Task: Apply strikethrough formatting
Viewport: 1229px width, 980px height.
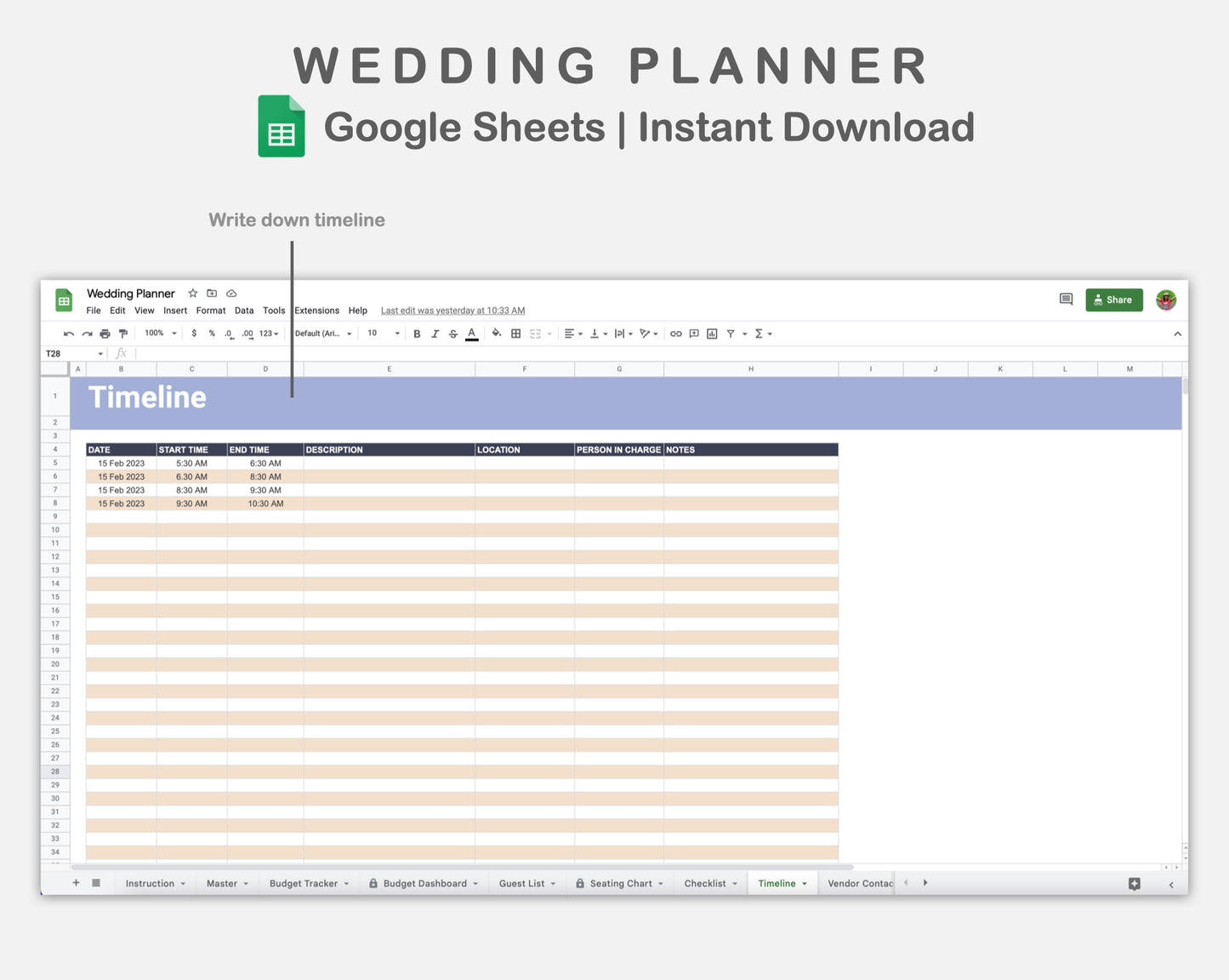Action: [452, 333]
